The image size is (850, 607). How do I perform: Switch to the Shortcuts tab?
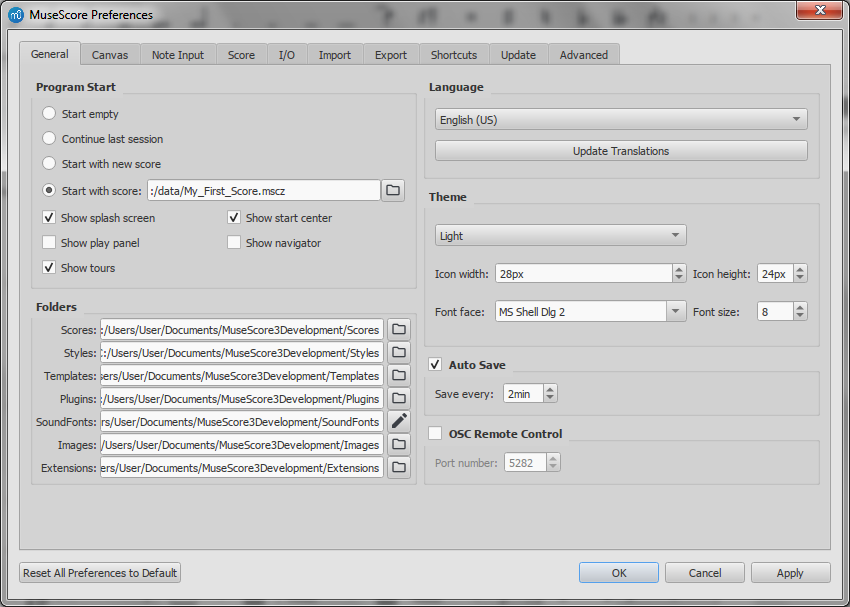pyautogui.click(x=453, y=55)
